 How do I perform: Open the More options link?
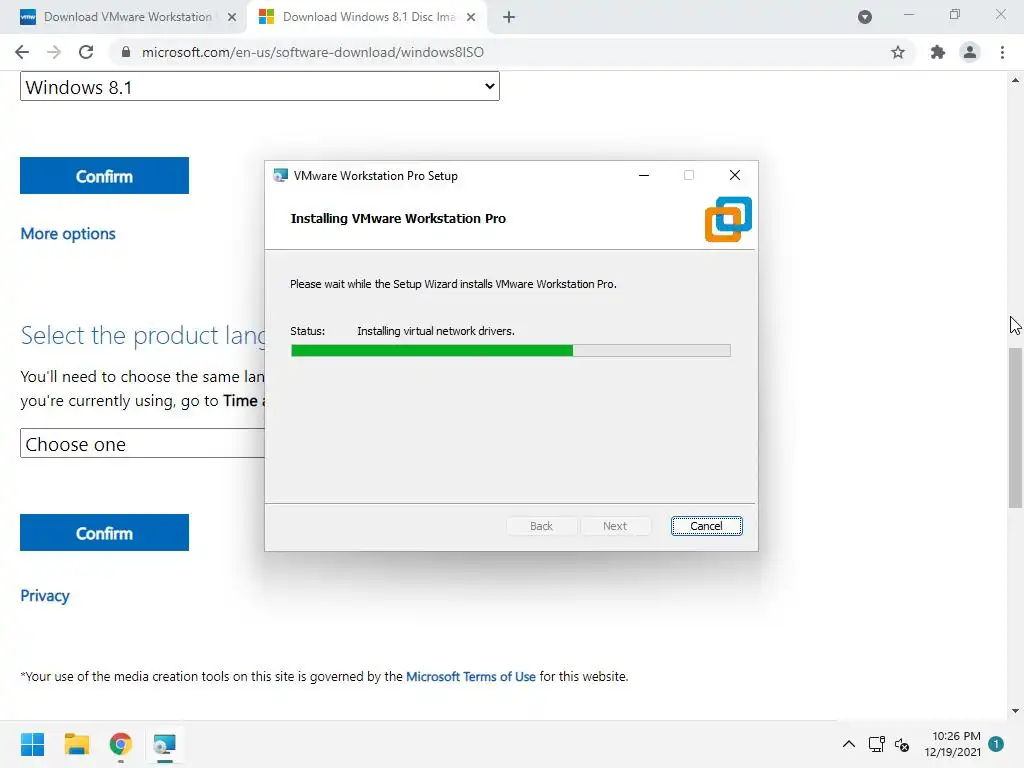[68, 234]
